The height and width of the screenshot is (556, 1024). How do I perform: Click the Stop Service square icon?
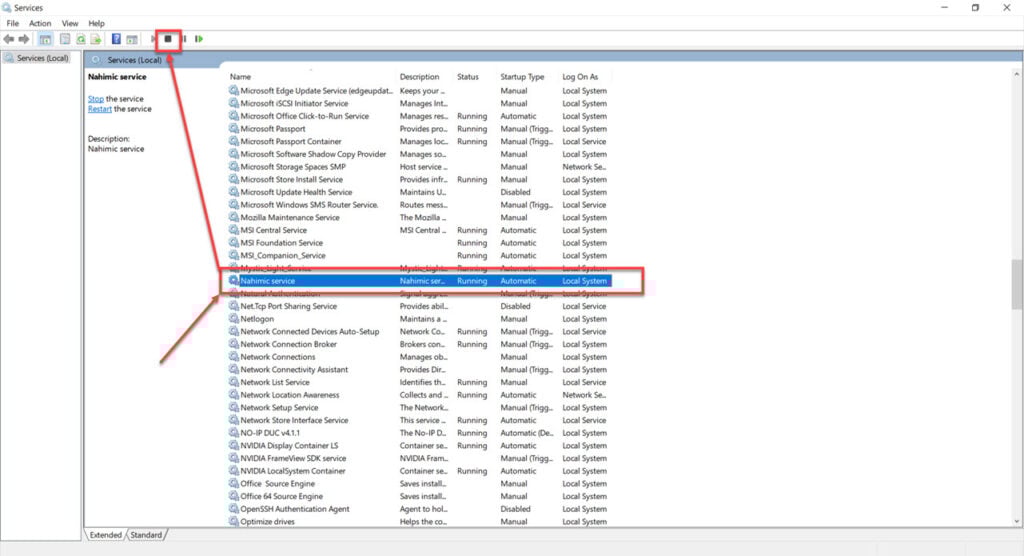[x=168, y=39]
